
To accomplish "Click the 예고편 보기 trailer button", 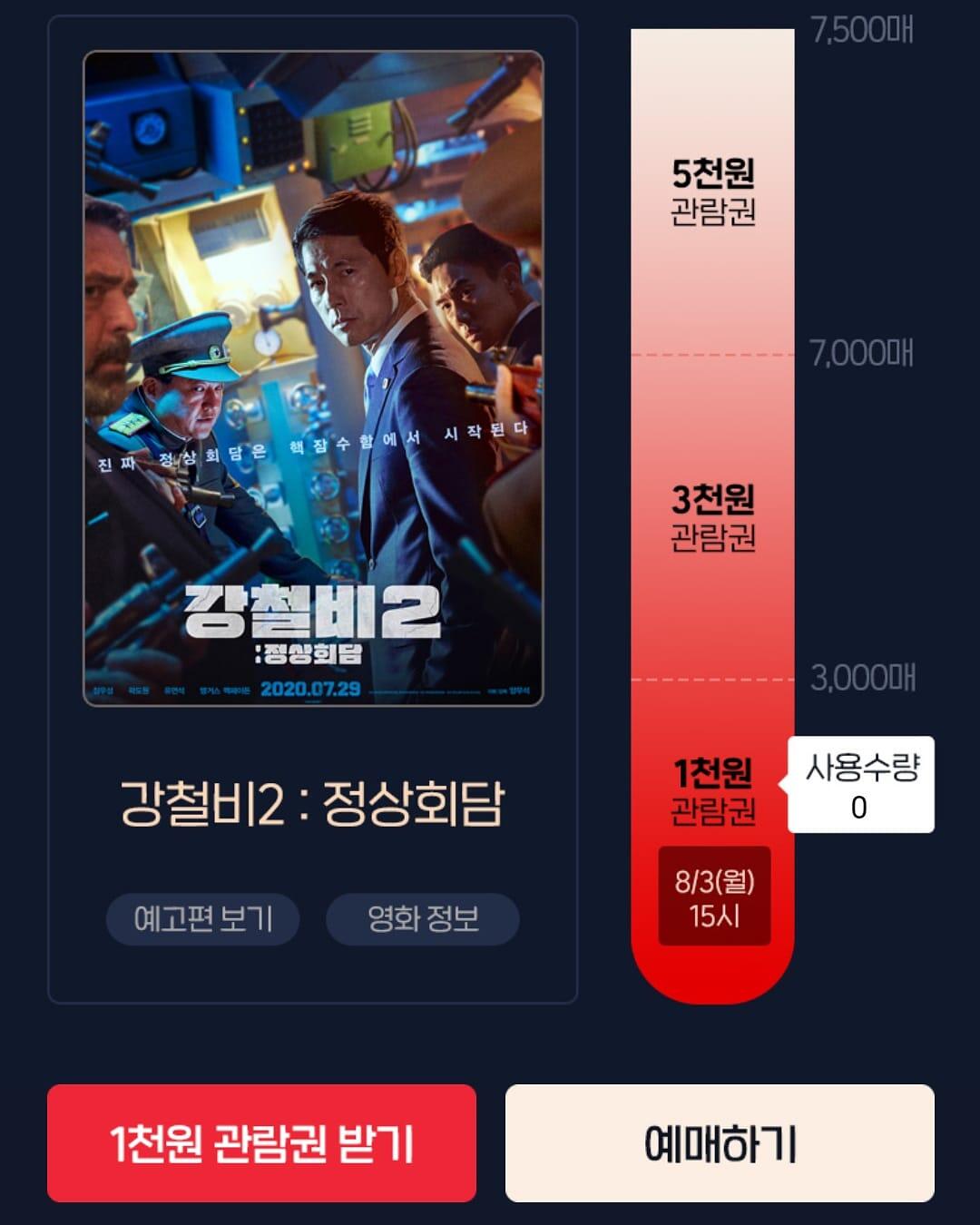I will [203, 919].
